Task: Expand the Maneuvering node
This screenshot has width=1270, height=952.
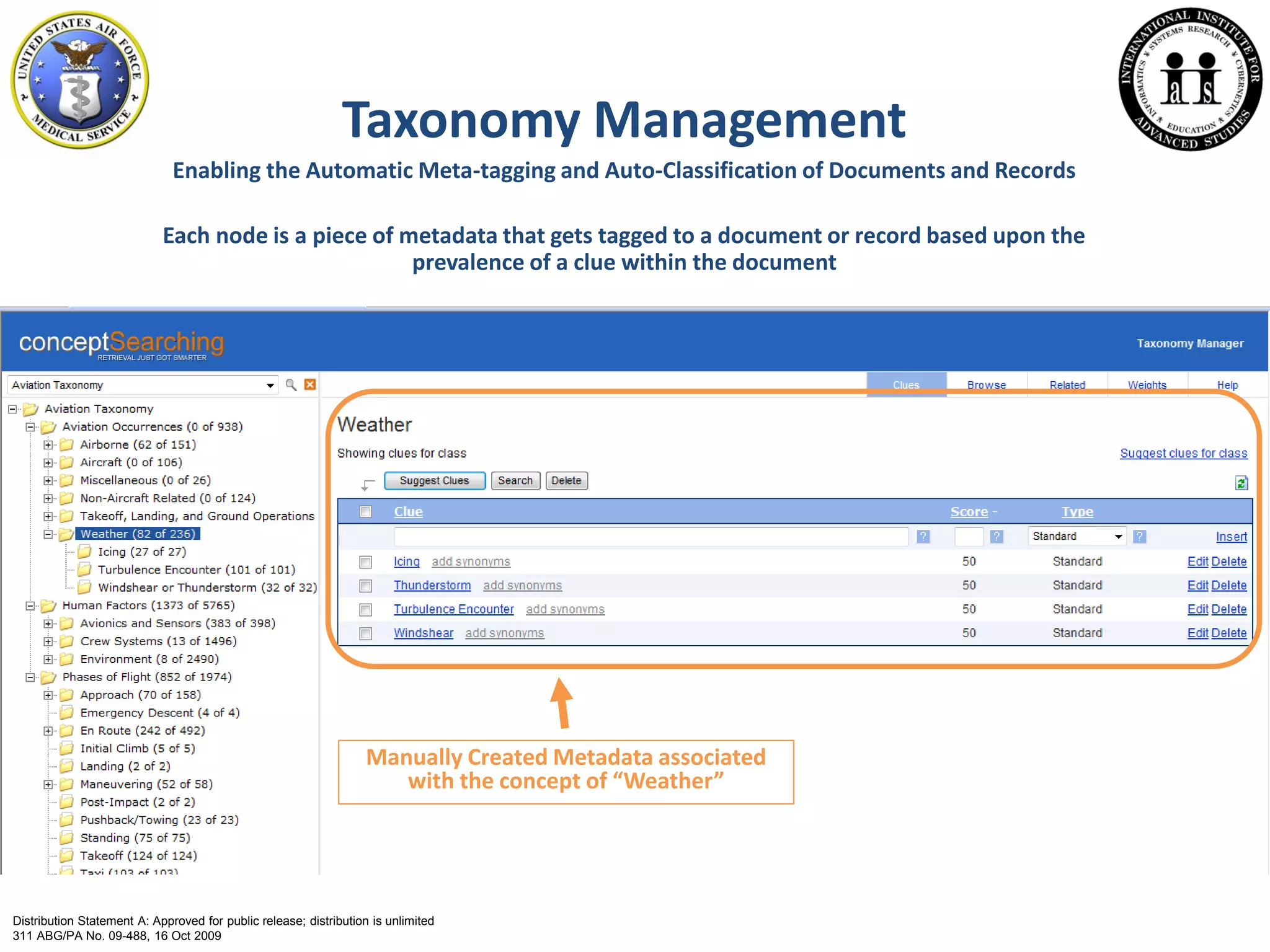Action: 48,785
